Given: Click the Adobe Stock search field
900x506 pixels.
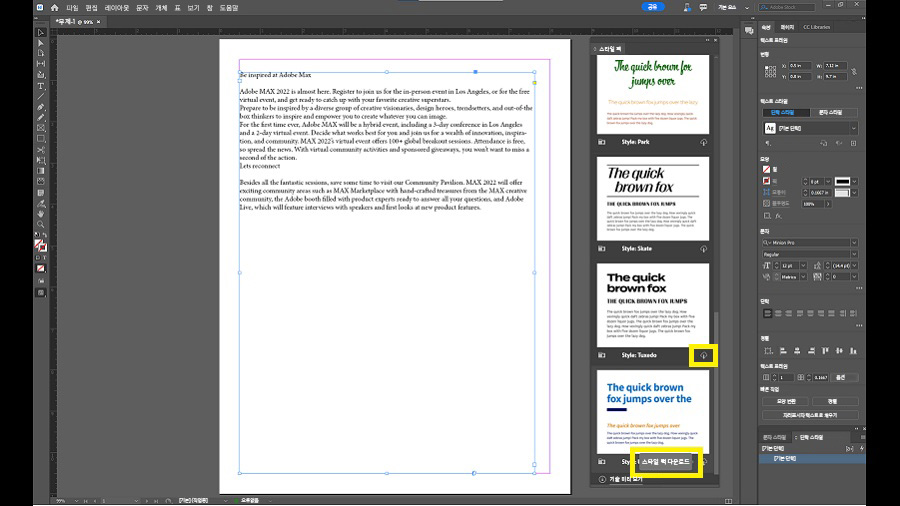Looking at the screenshot, I should [786, 7].
